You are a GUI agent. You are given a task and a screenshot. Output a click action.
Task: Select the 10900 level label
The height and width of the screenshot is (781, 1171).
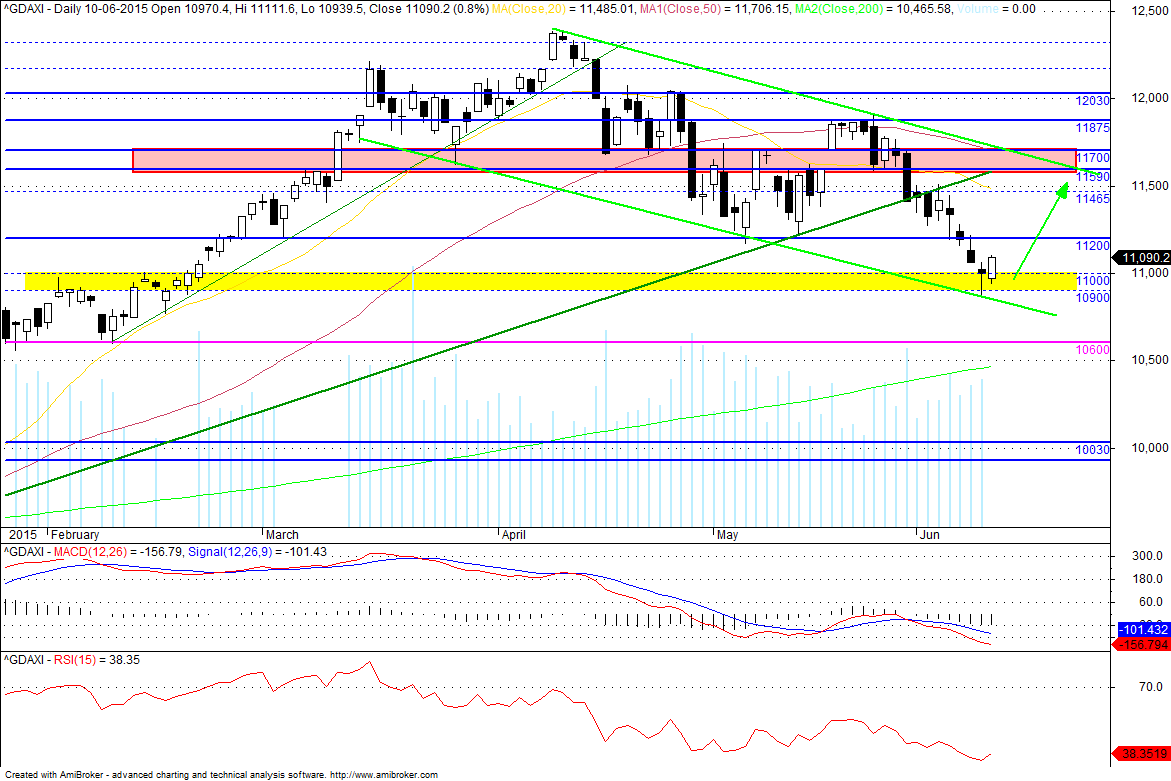click(1093, 298)
